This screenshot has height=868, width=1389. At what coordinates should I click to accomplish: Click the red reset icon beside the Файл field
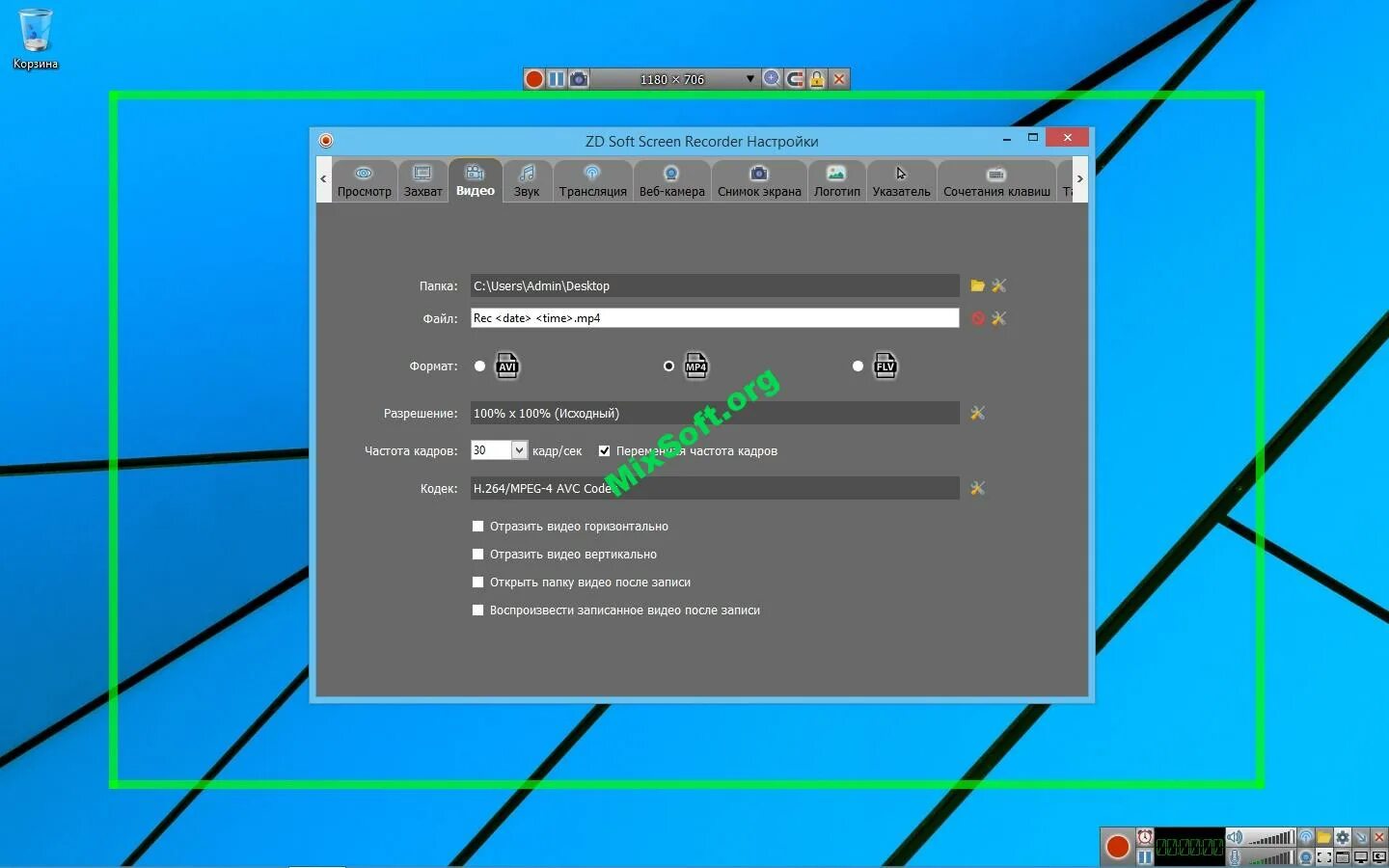[977, 318]
